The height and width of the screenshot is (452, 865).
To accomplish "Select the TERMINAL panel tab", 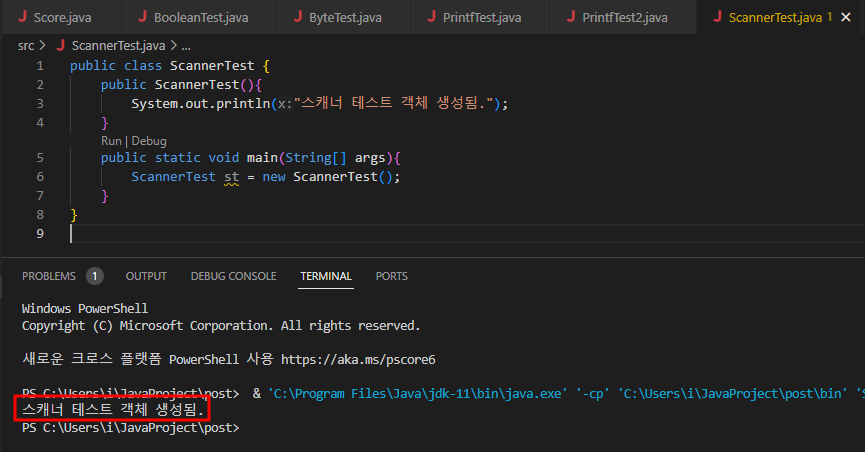I will (x=326, y=276).
